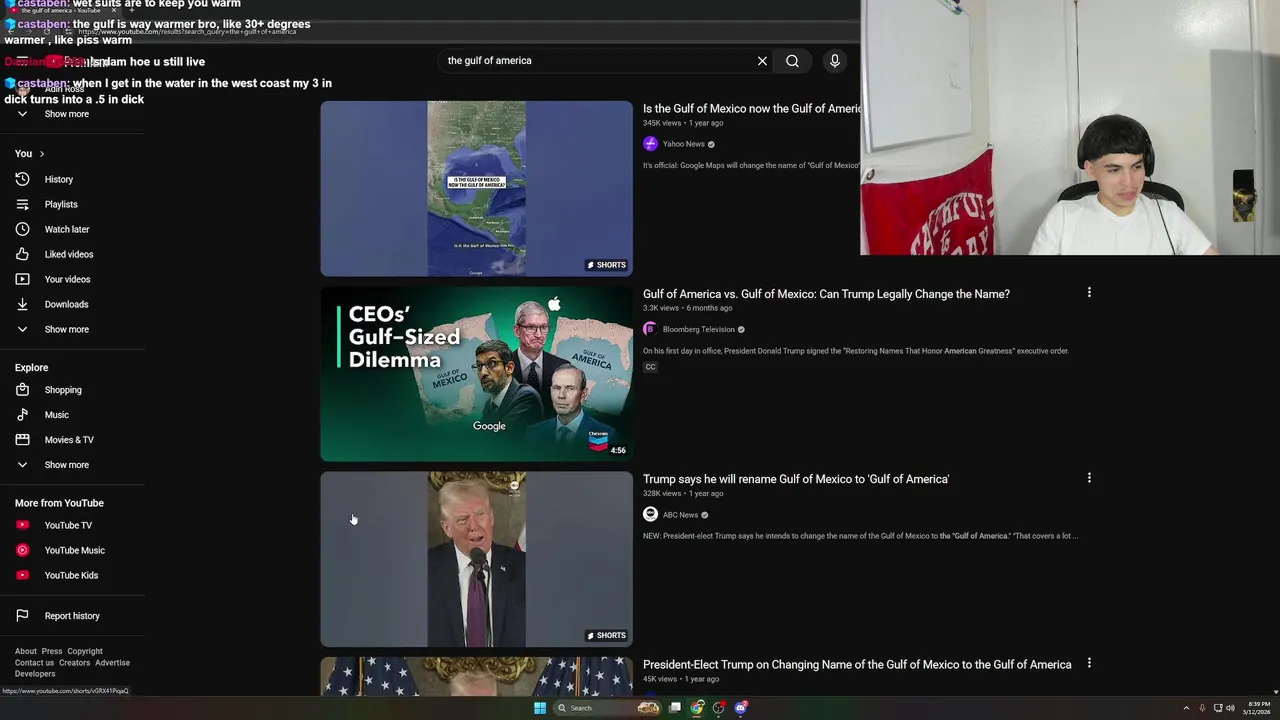The image size is (1280, 720).
Task: Open 'Trump says he will rename Gulf' title
Action: pos(796,479)
